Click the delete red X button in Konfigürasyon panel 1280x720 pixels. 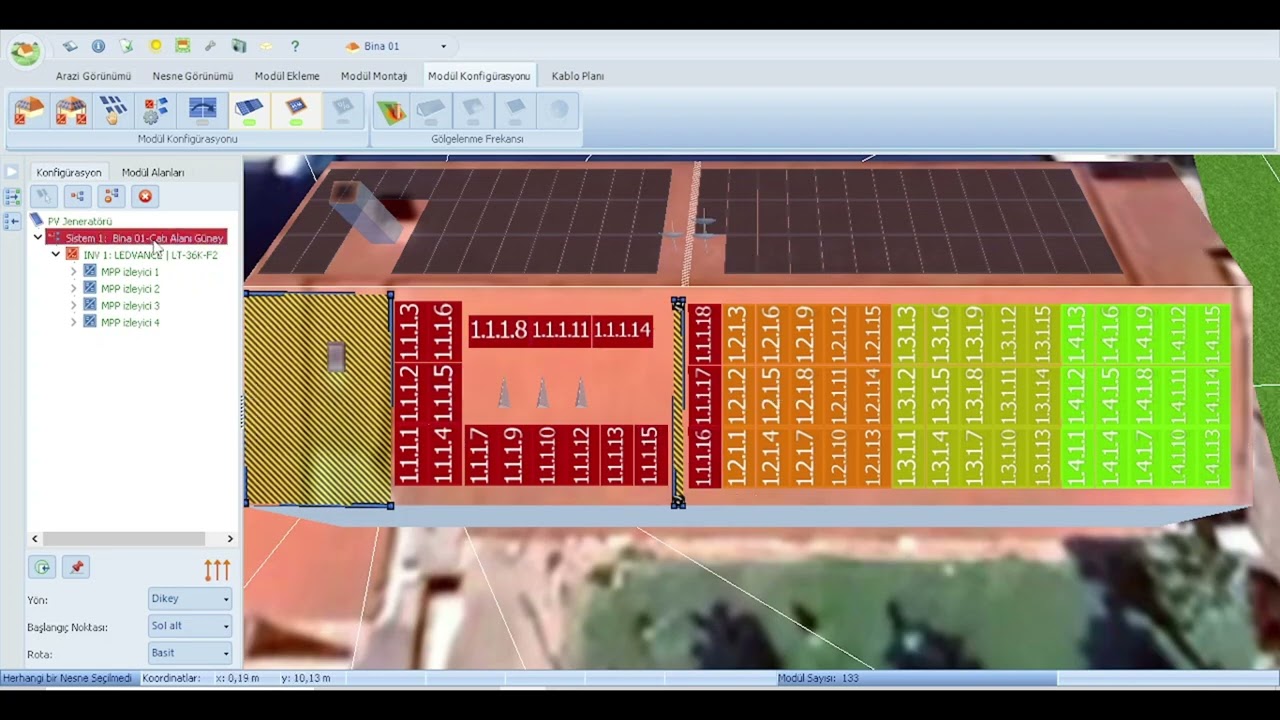[145, 196]
